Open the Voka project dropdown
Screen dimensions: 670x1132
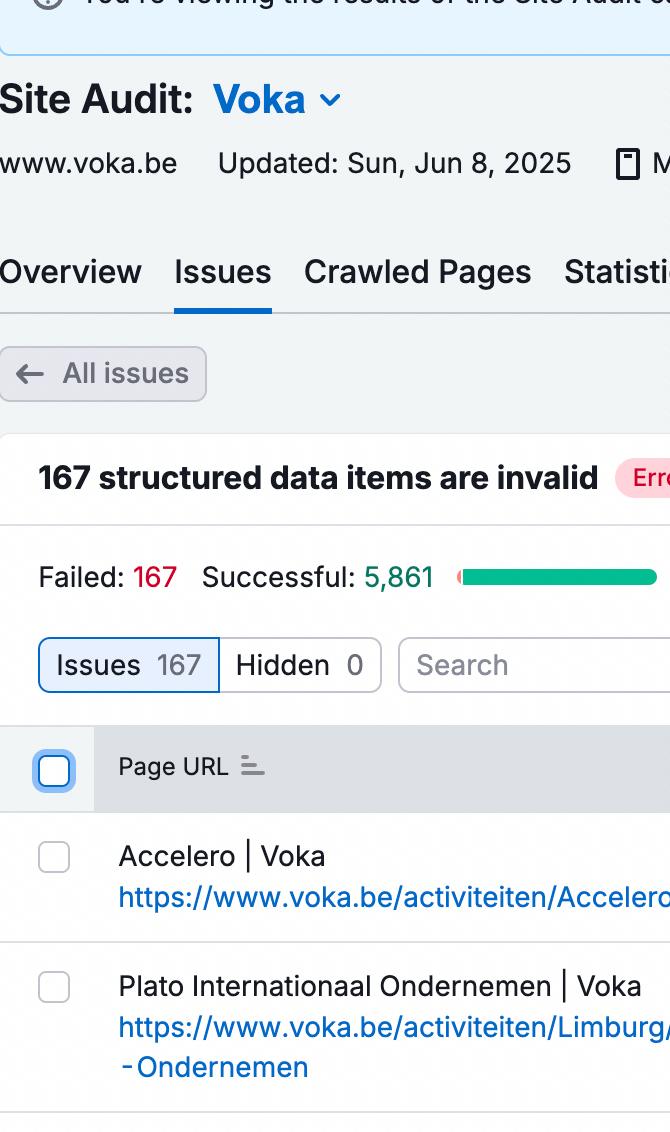[259, 100]
